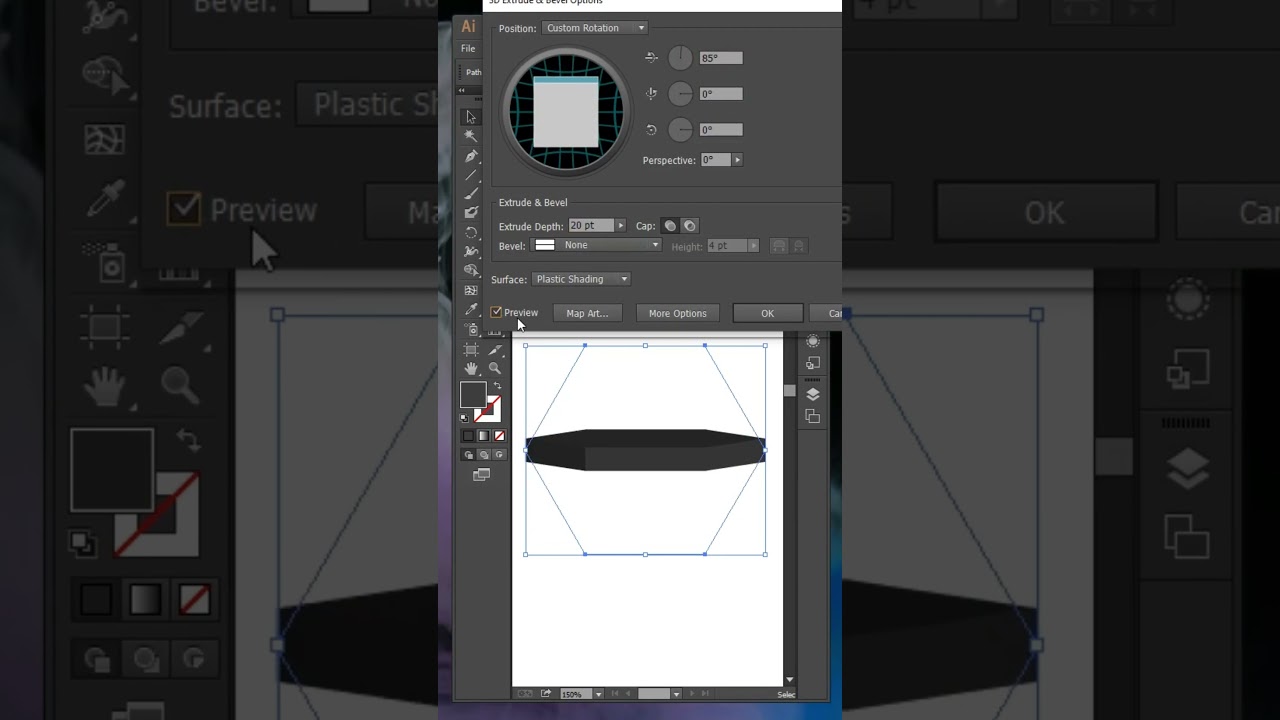Open the File menu
1280x720 pixels.
tap(468, 49)
